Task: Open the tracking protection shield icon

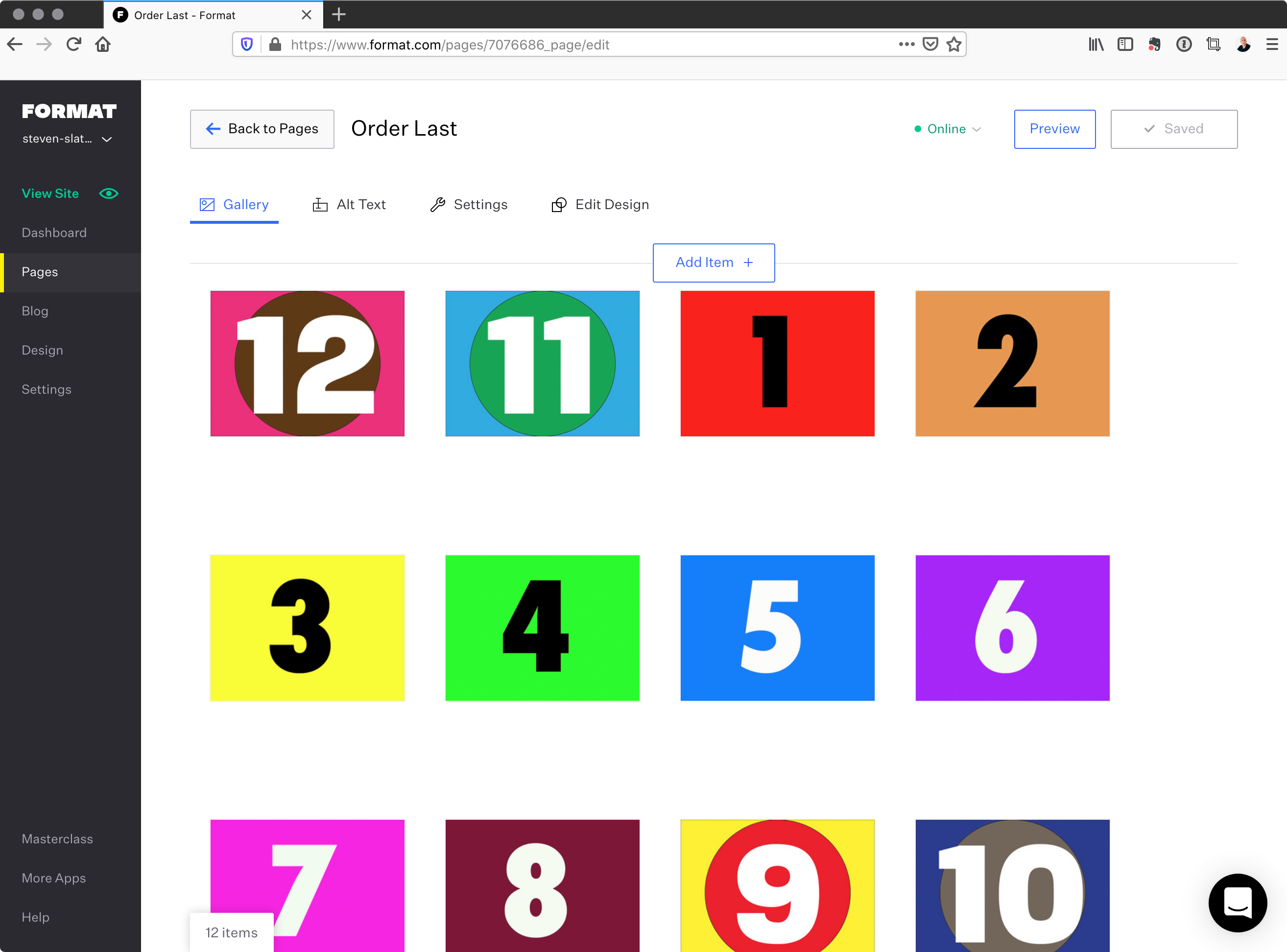Action: [247, 45]
